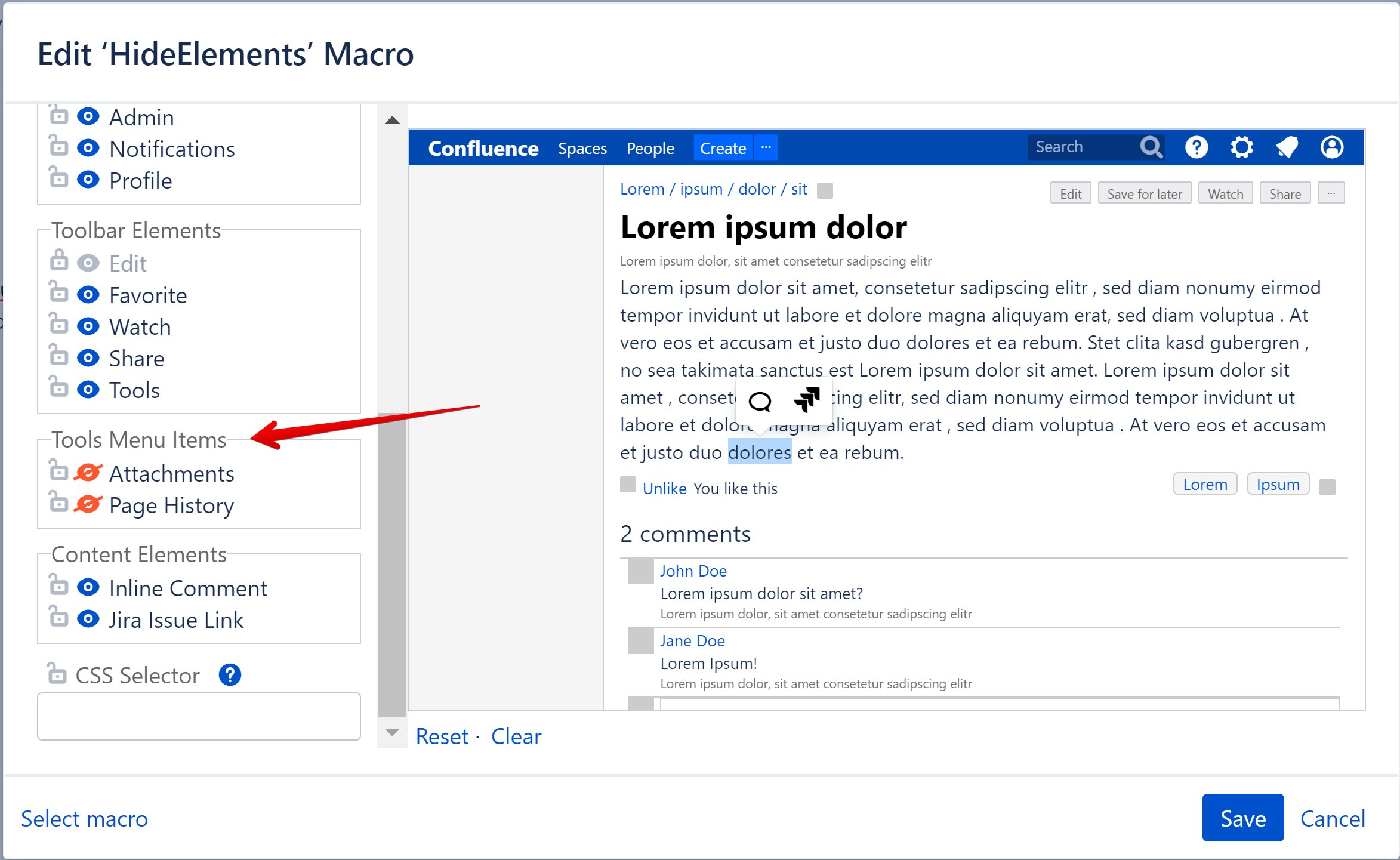Click the Select macro link
This screenshot has height=860, width=1400.
(x=84, y=819)
